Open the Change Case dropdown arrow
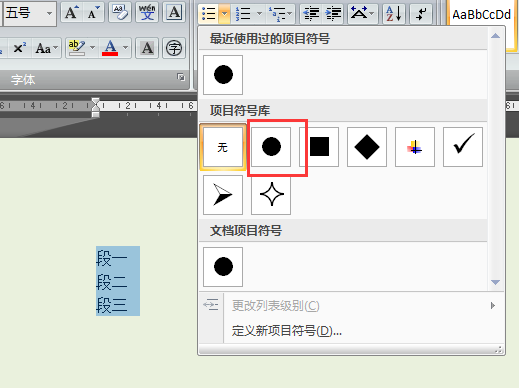 pyautogui.click(x=56, y=48)
